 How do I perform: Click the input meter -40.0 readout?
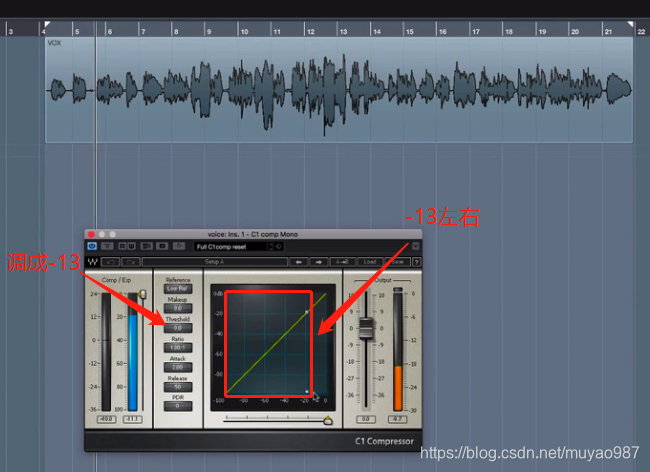point(107,419)
